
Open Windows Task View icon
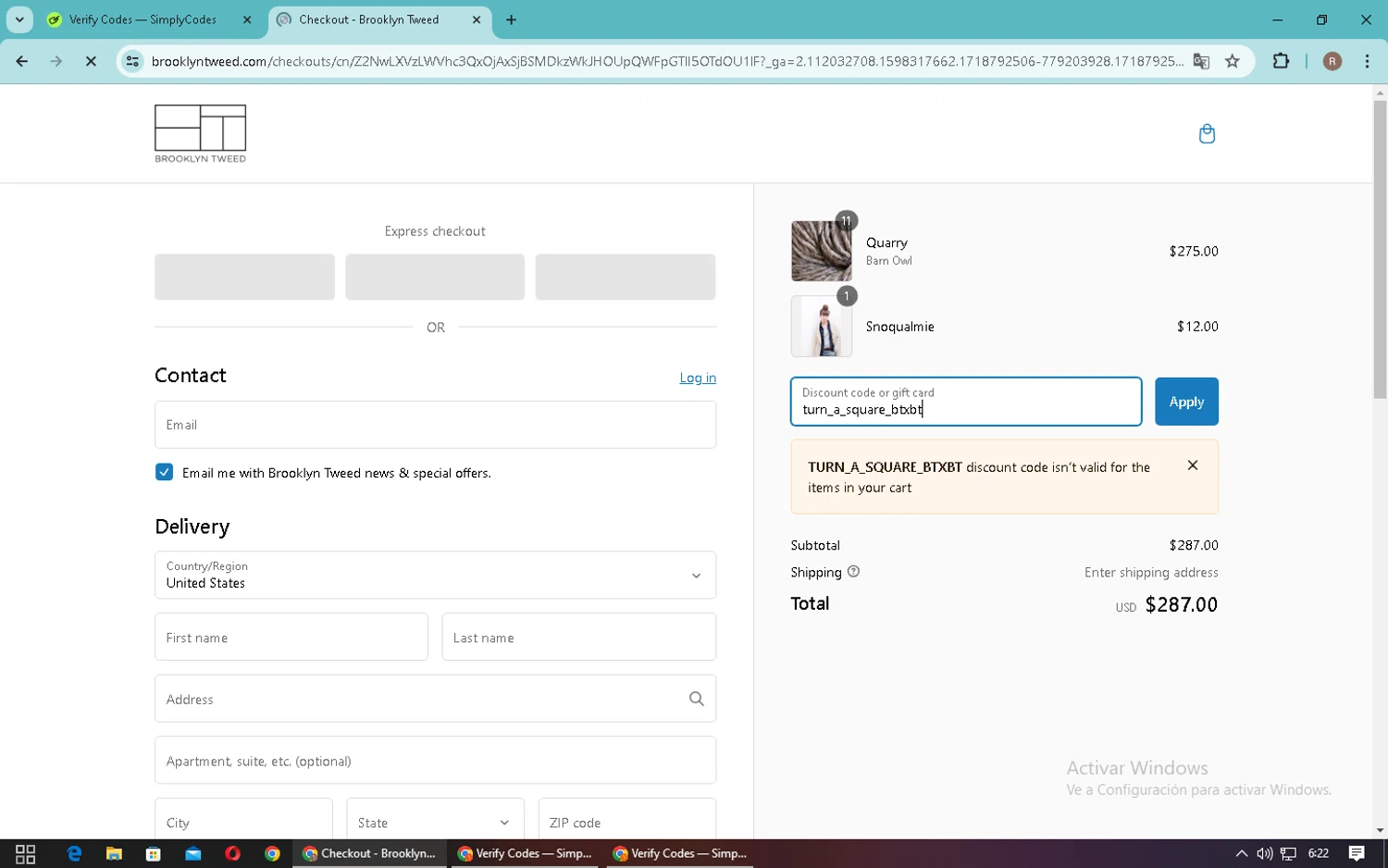click(x=26, y=853)
